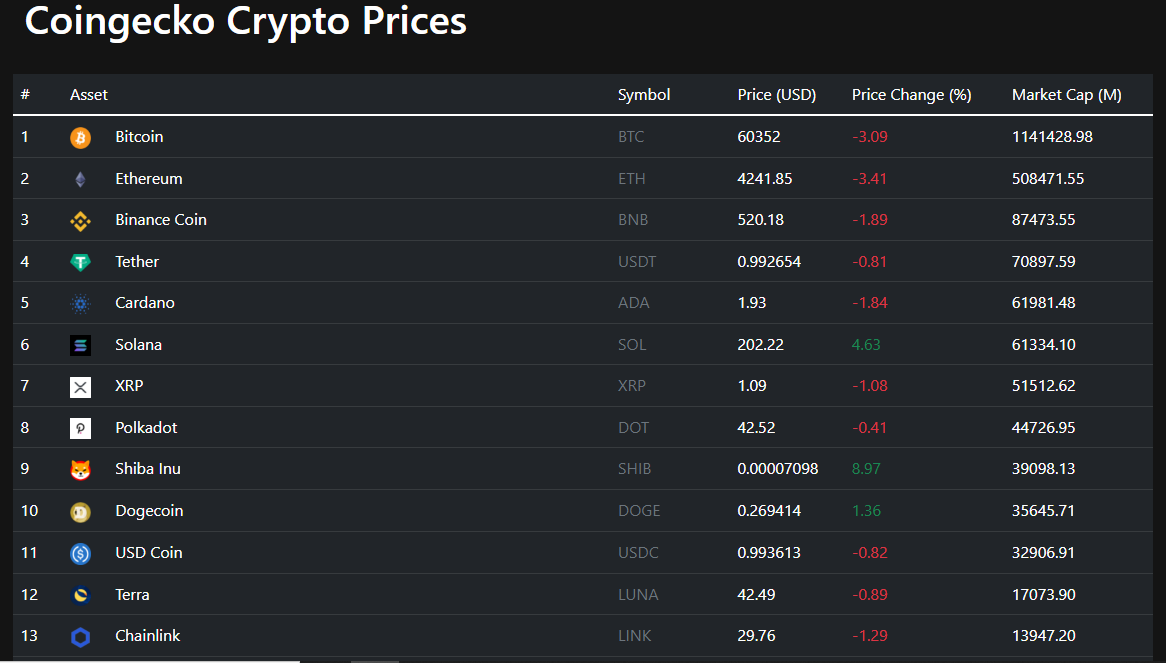Select the Solana logo icon
Viewport: 1166px width, 663px height.
tap(80, 345)
